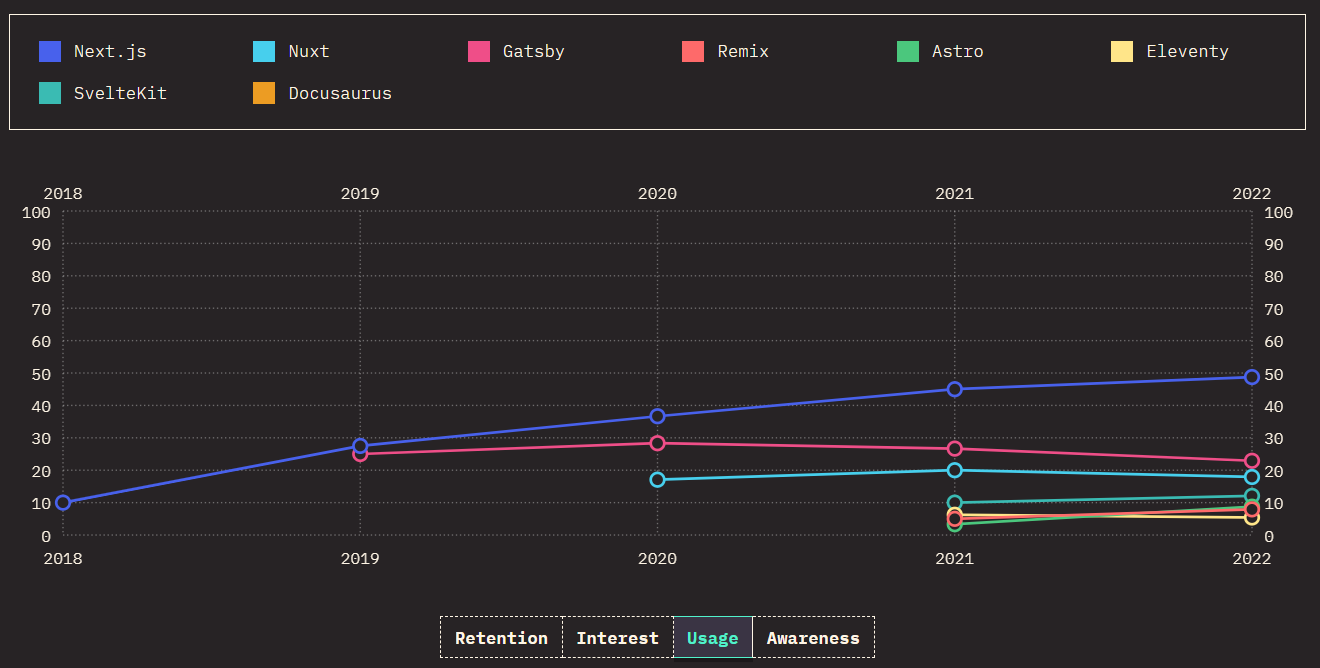This screenshot has width=1320, height=668.
Task: Click the 2020 label above the chart
Action: (657, 194)
